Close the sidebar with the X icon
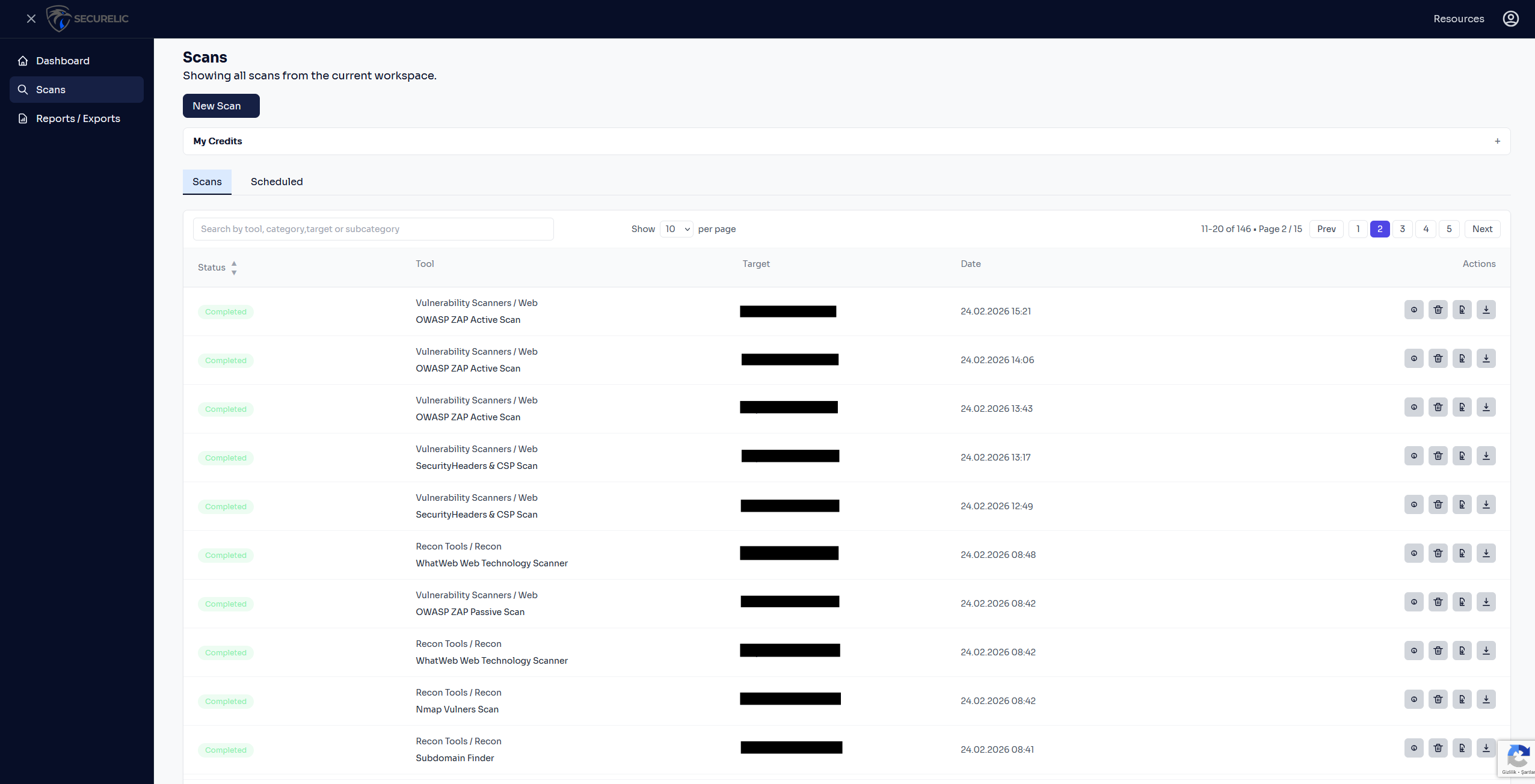Screen dimensions: 1535x784 tap(31, 19)
